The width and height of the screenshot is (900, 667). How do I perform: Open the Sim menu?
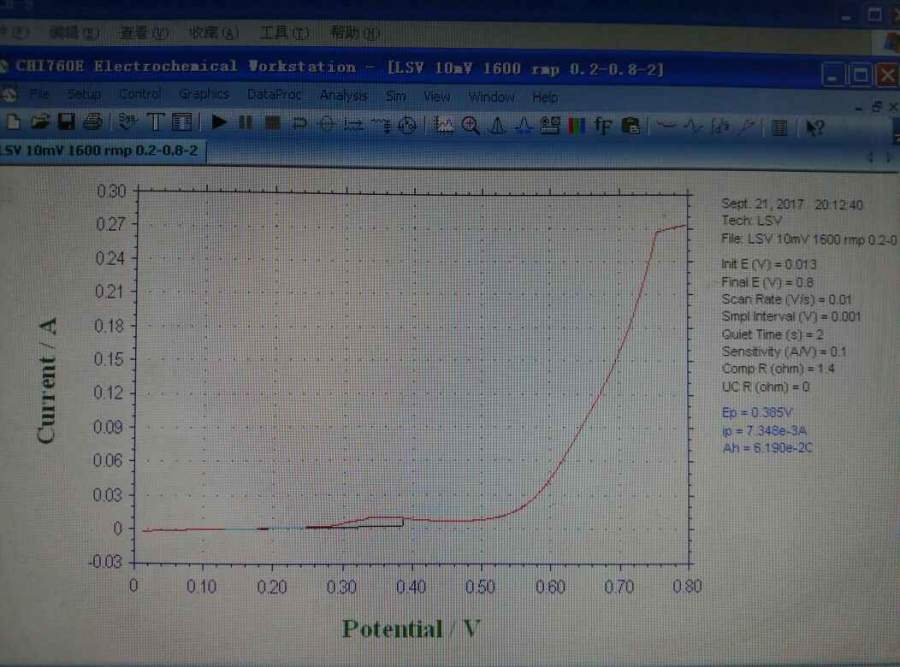tap(395, 96)
